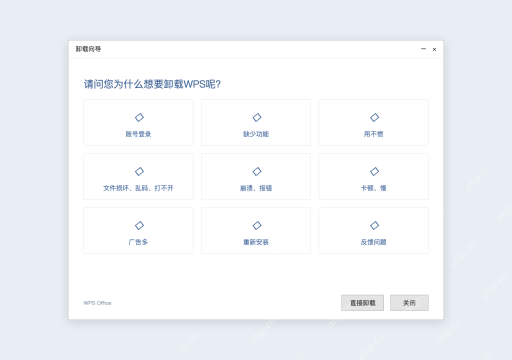Select the 崩溃、报错 diamond icon
Image resolution: width=512 pixels, height=360 pixels.
tap(257, 171)
